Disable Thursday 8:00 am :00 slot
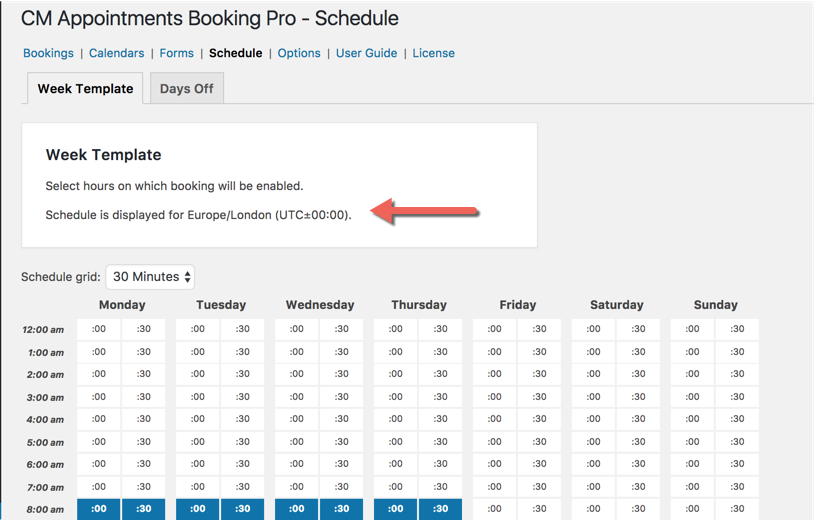Image resolution: width=815 pixels, height=520 pixels. tap(396, 509)
